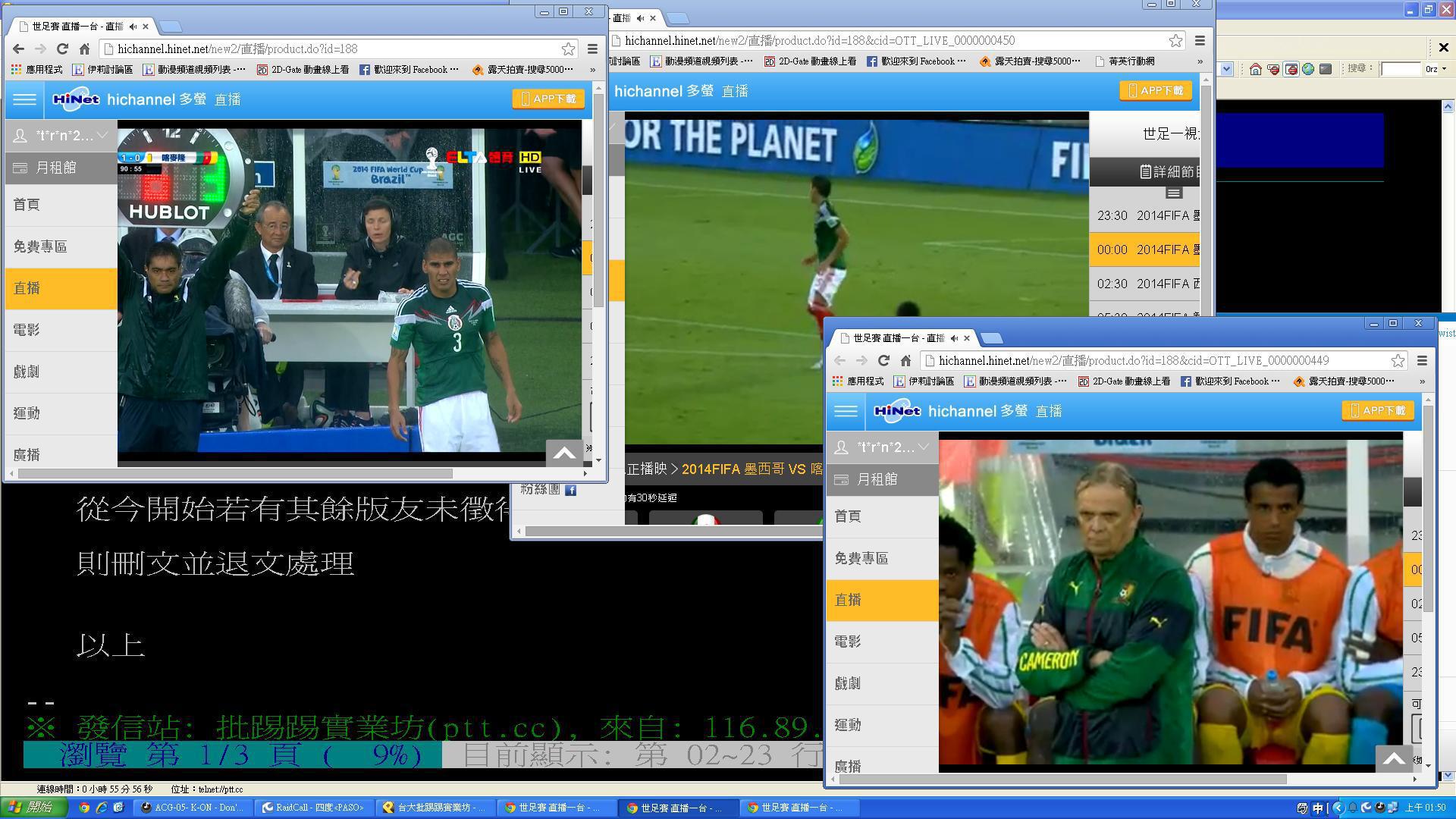Open 2D-Gate 動漫線上看 bookmark in top-left window
The width and height of the screenshot is (1456, 819).
pyautogui.click(x=303, y=70)
